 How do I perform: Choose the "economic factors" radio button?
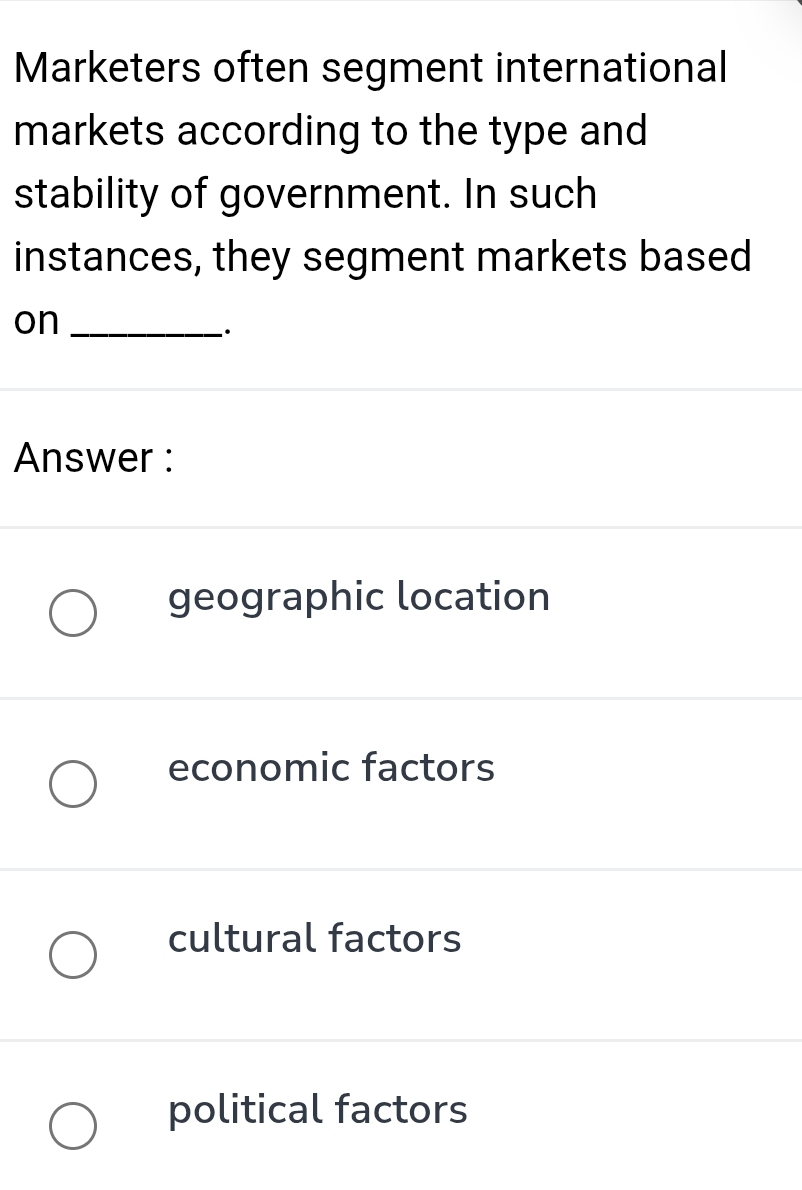(74, 784)
